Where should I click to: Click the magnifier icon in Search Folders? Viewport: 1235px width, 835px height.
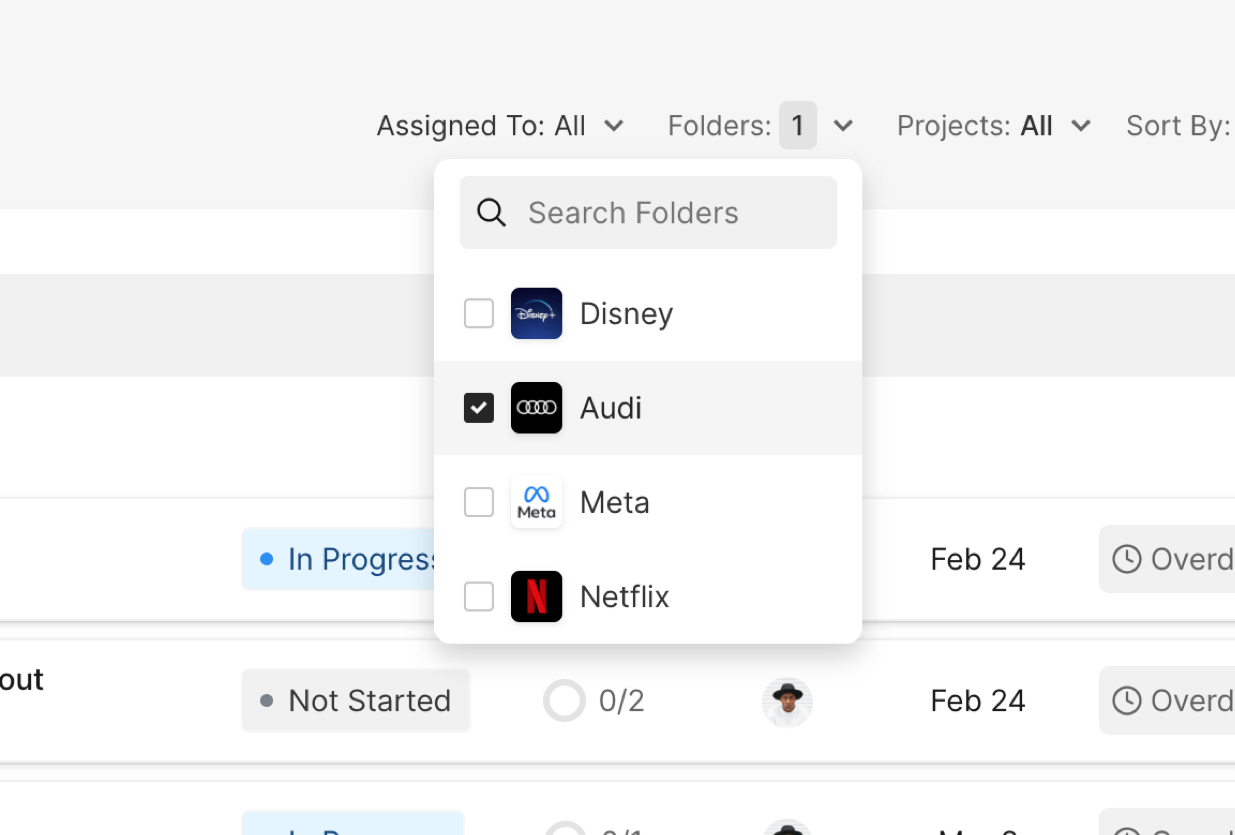click(491, 213)
